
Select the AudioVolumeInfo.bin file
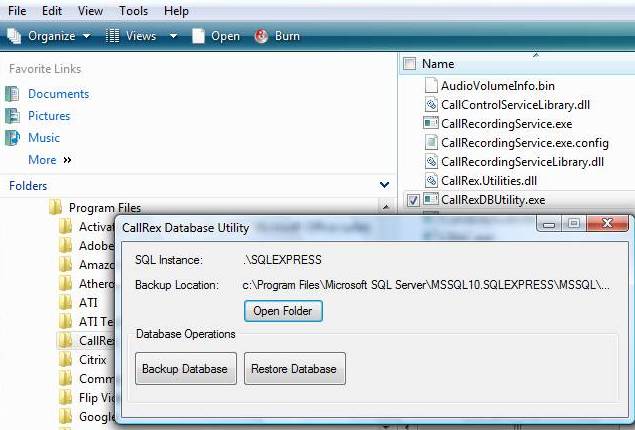498,86
